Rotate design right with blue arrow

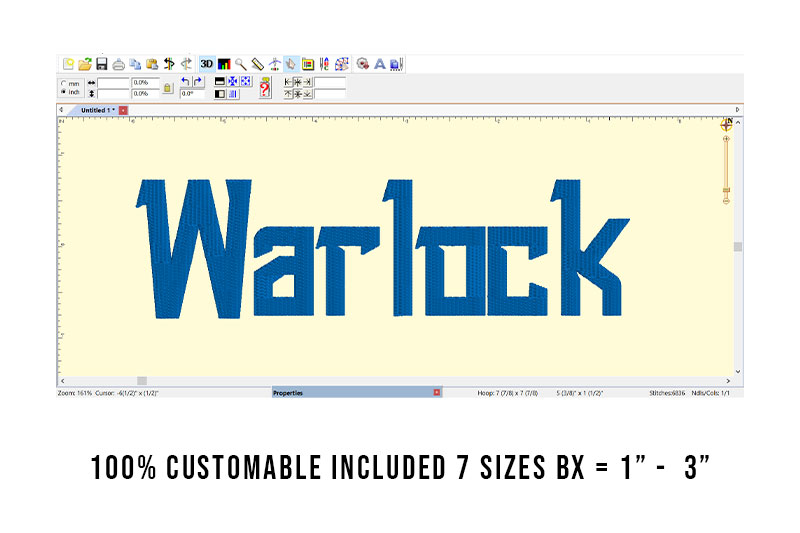198,81
